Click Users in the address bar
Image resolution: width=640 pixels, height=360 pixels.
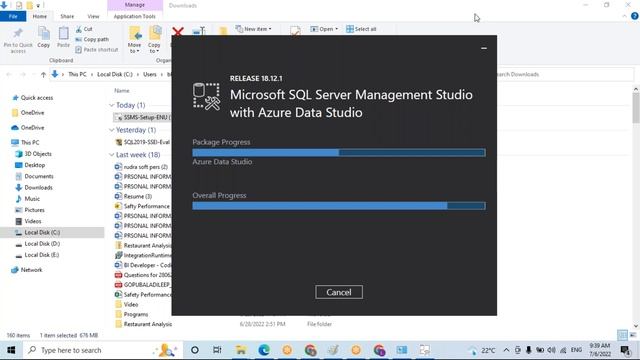[x=150, y=74]
